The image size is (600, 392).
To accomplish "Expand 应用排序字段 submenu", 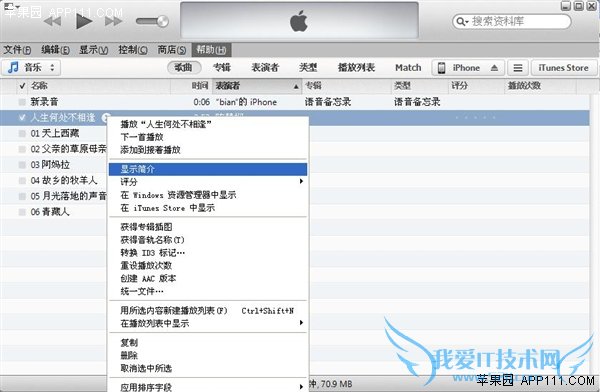I will click(209, 387).
